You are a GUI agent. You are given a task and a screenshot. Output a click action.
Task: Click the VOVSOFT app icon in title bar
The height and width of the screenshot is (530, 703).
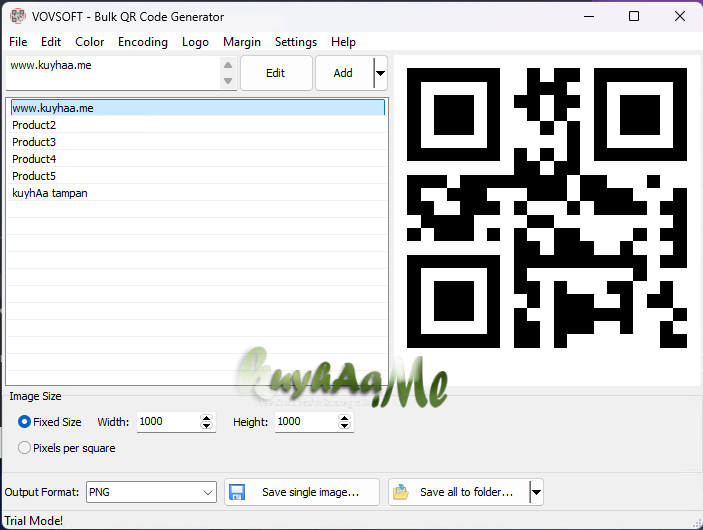18,16
